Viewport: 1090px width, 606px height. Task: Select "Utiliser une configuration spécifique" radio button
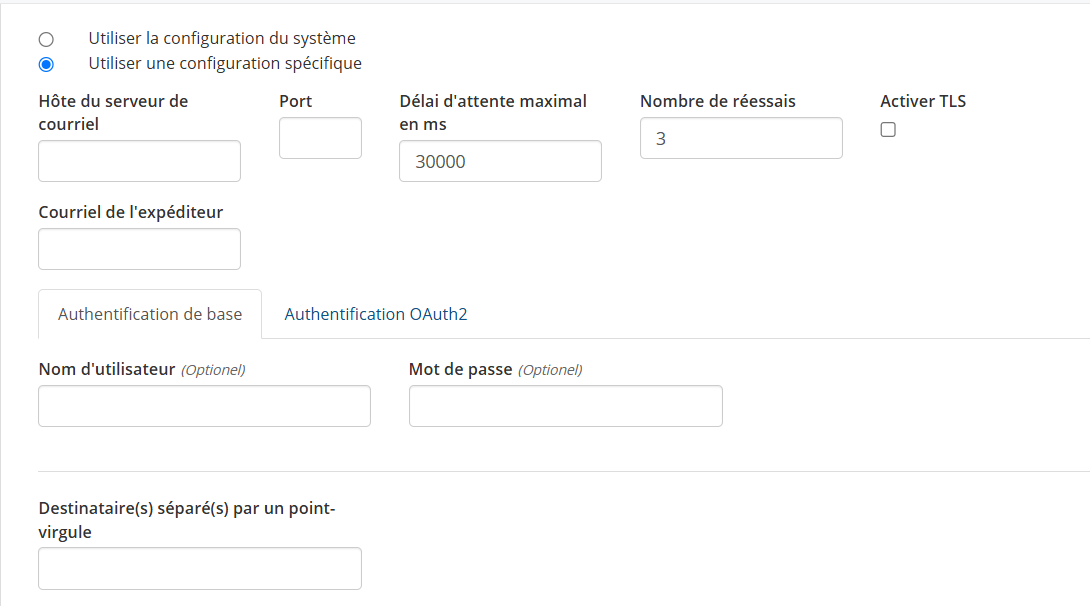pos(46,63)
